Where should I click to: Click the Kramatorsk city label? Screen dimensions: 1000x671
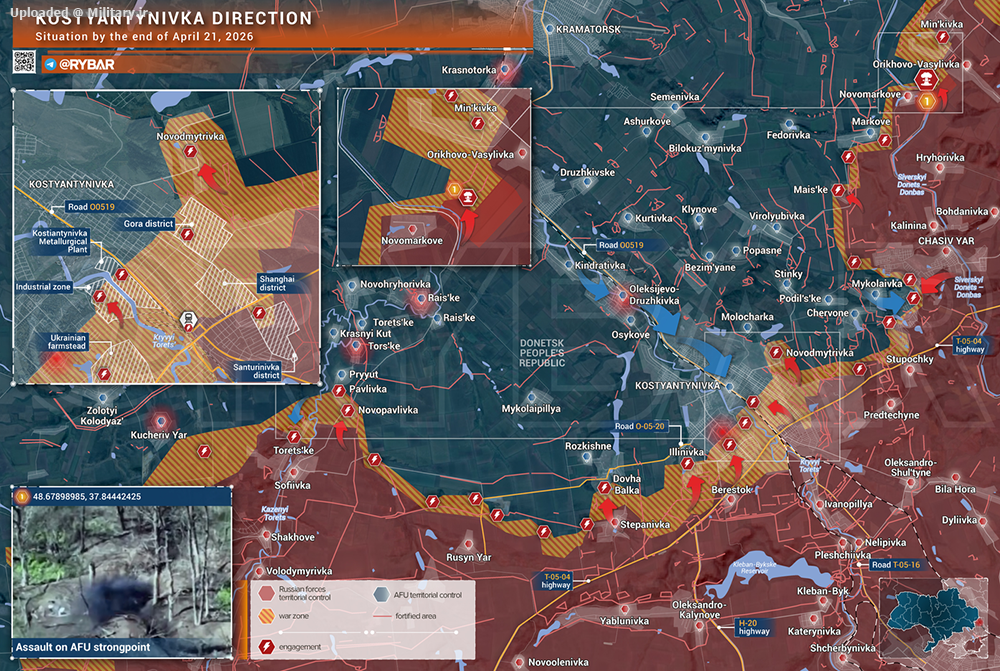tap(588, 29)
